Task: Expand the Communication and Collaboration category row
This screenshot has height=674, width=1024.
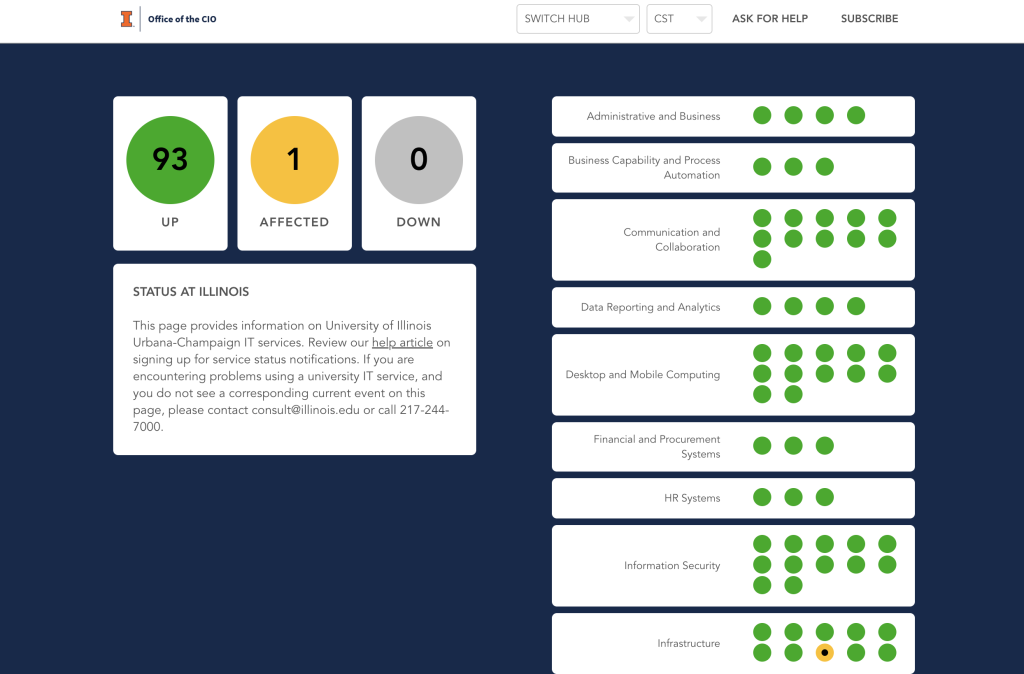Action: 671,240
